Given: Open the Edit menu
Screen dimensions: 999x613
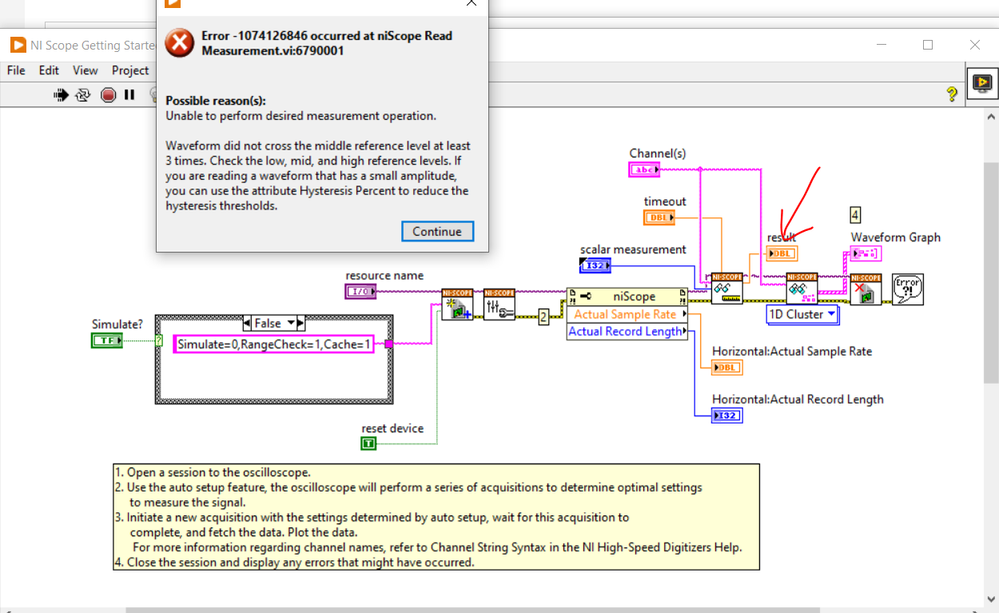Looking at the screenshot, I should [48, 71].
